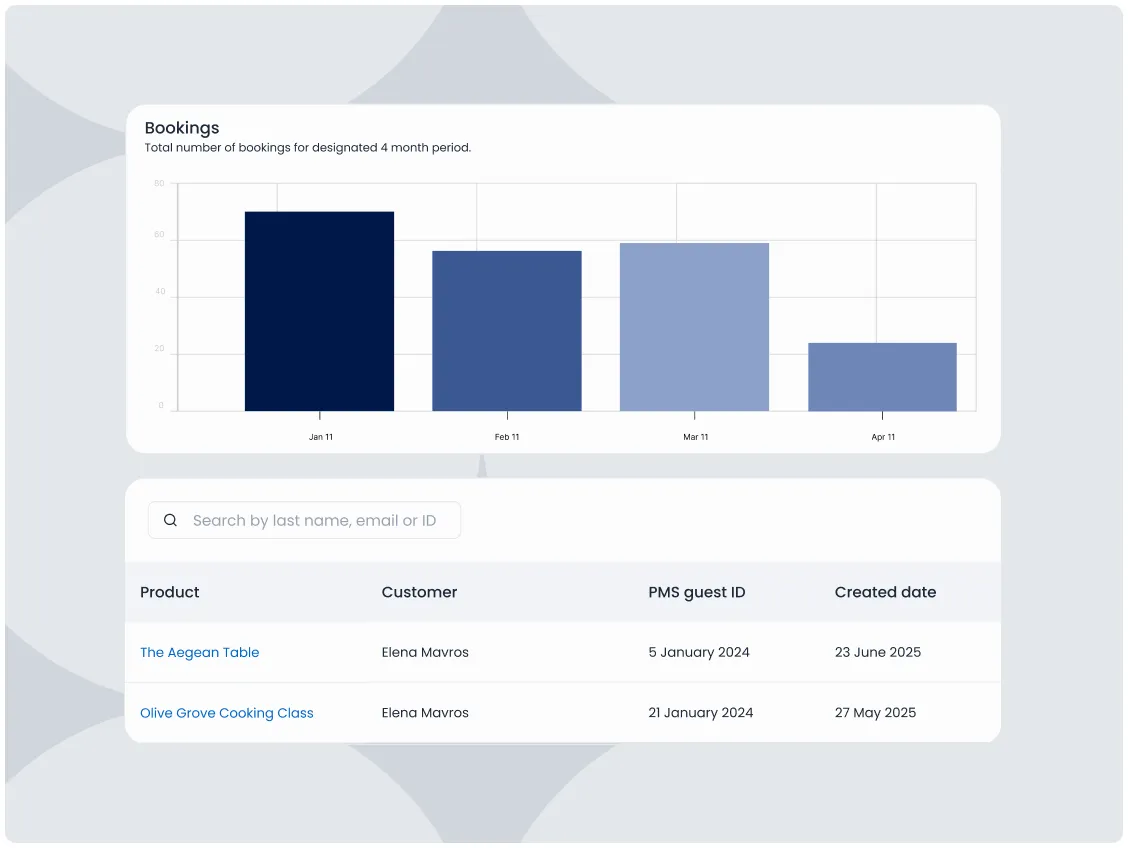Viewport: 1128px width, 848px height.
Task: Click the 5 January 2024 cell
Action: coord(699,652)
